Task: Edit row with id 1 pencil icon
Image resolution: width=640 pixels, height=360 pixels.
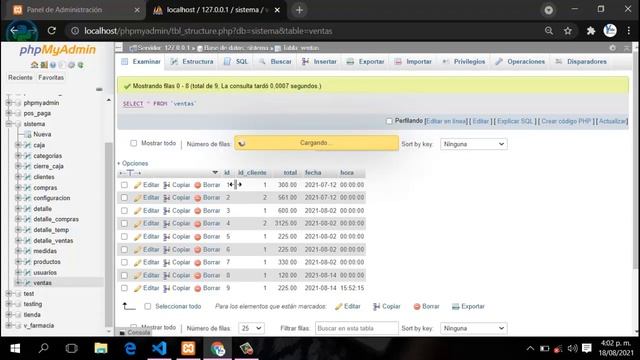Action: click(x=138, y=185)
